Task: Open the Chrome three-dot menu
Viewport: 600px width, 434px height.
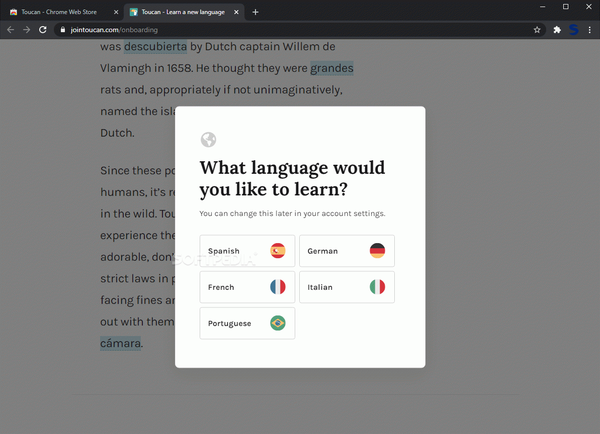Action: 590,30
